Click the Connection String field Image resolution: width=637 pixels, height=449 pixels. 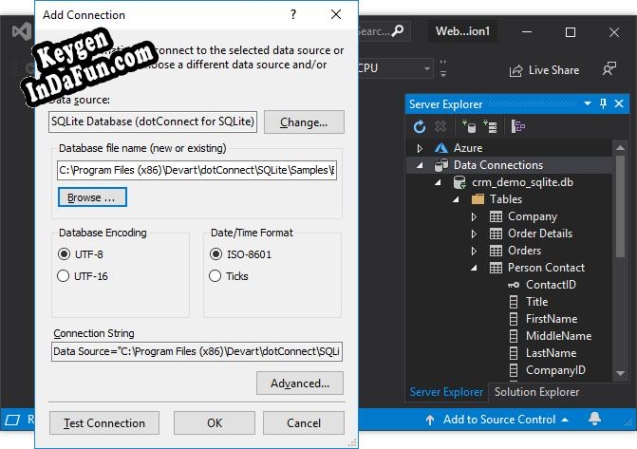click(197, 351)
